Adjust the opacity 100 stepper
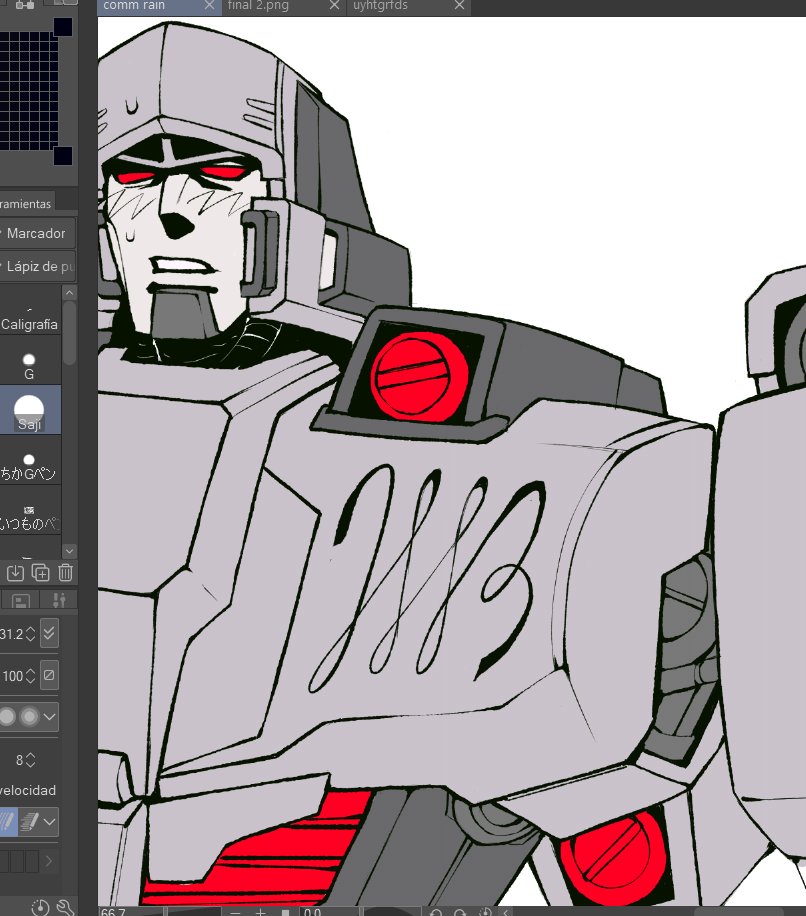The width and height of the screenshot is (806, 916). click(x=30, y=676)
